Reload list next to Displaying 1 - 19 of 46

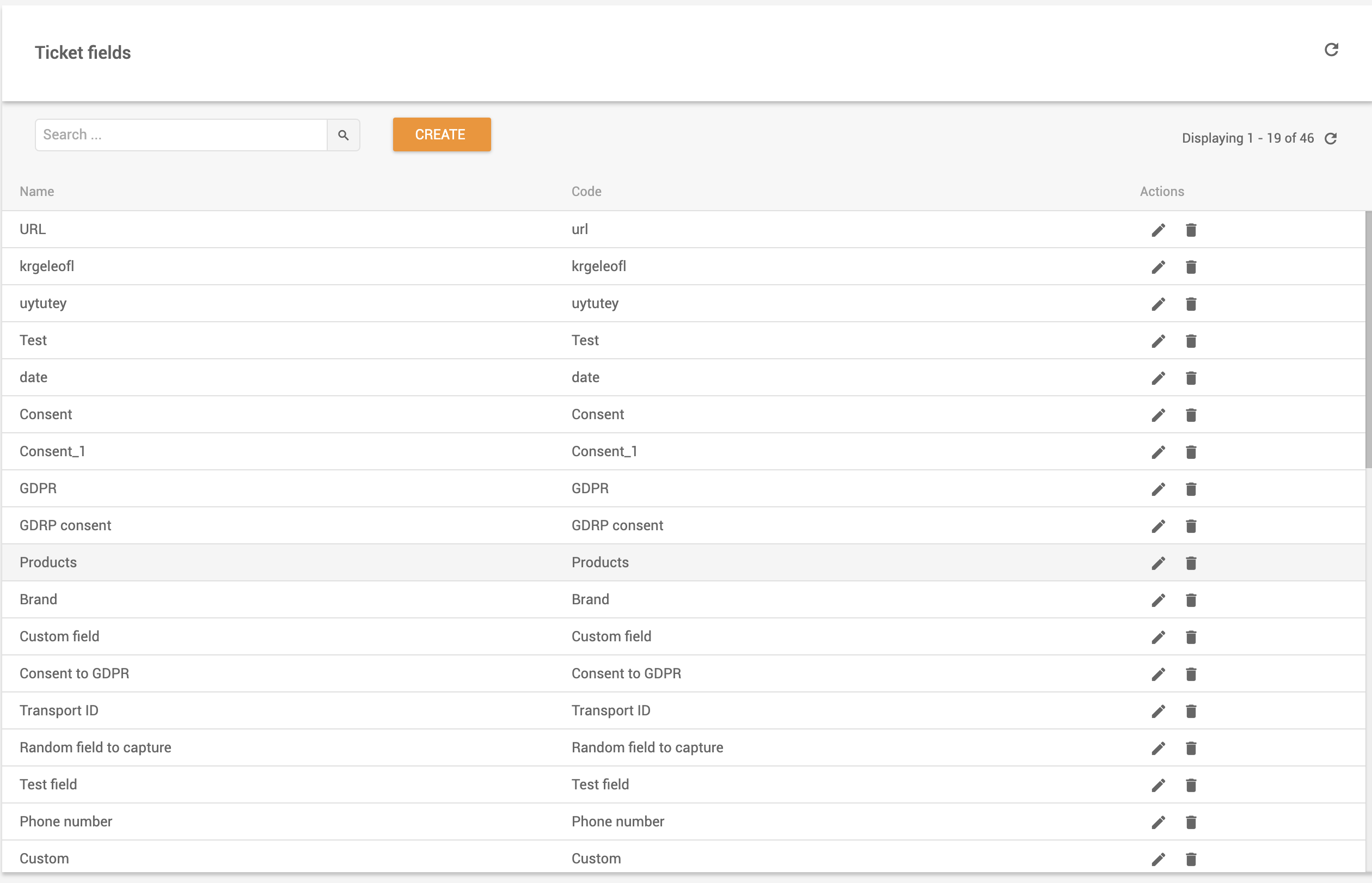[x=1331, y=138]
